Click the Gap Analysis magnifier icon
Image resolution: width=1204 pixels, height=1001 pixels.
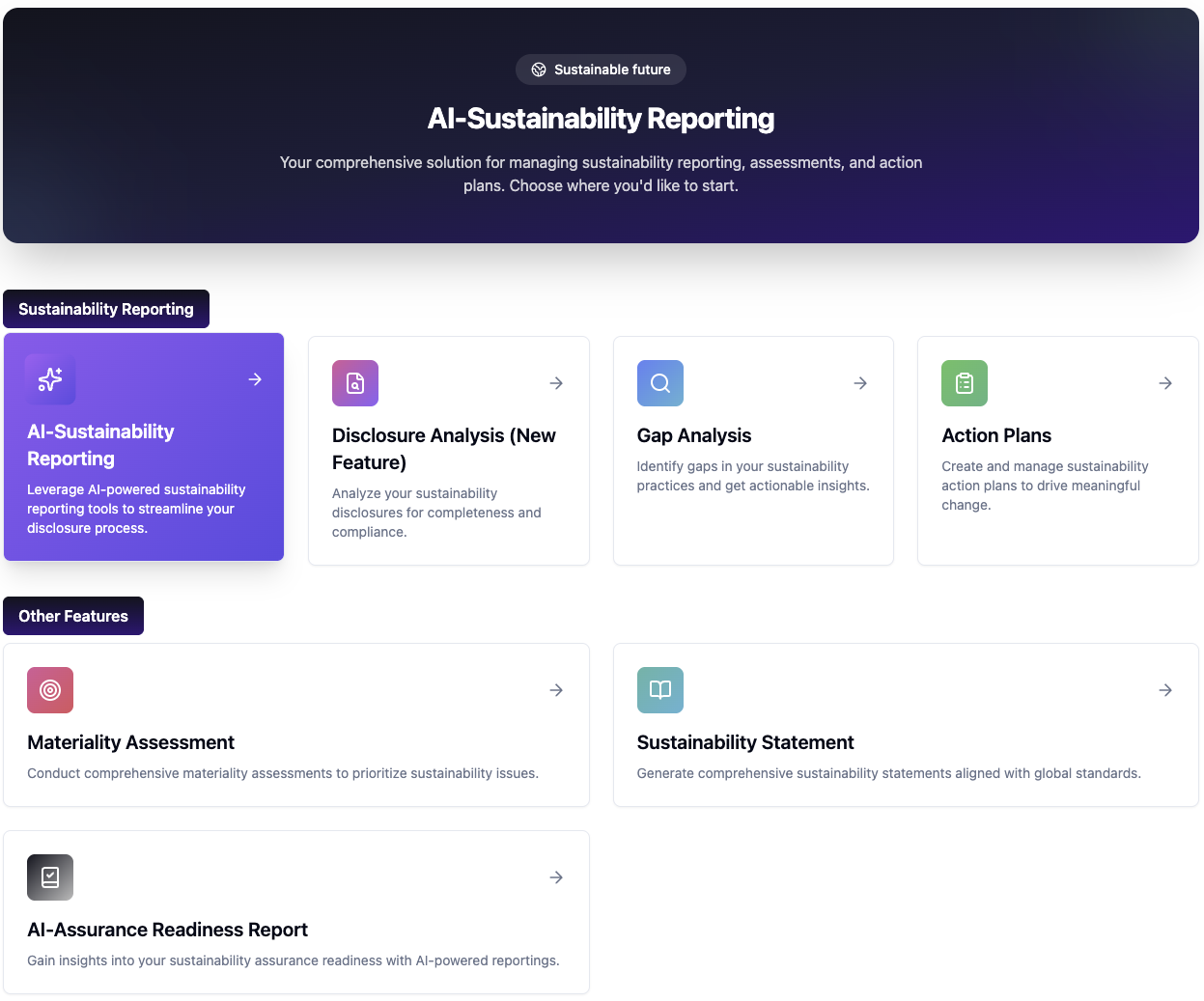tap(659, 383)
